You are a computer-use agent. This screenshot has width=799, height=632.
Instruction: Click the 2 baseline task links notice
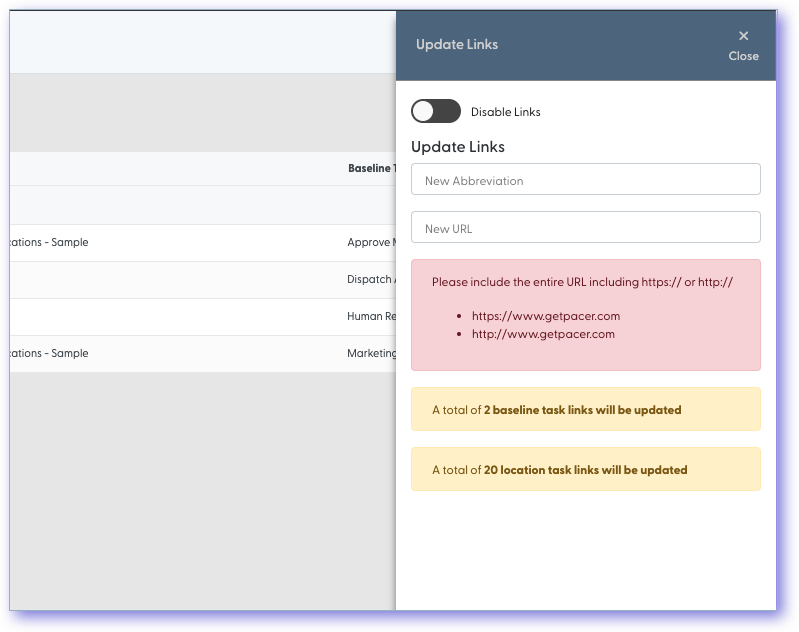pos(585,409)
